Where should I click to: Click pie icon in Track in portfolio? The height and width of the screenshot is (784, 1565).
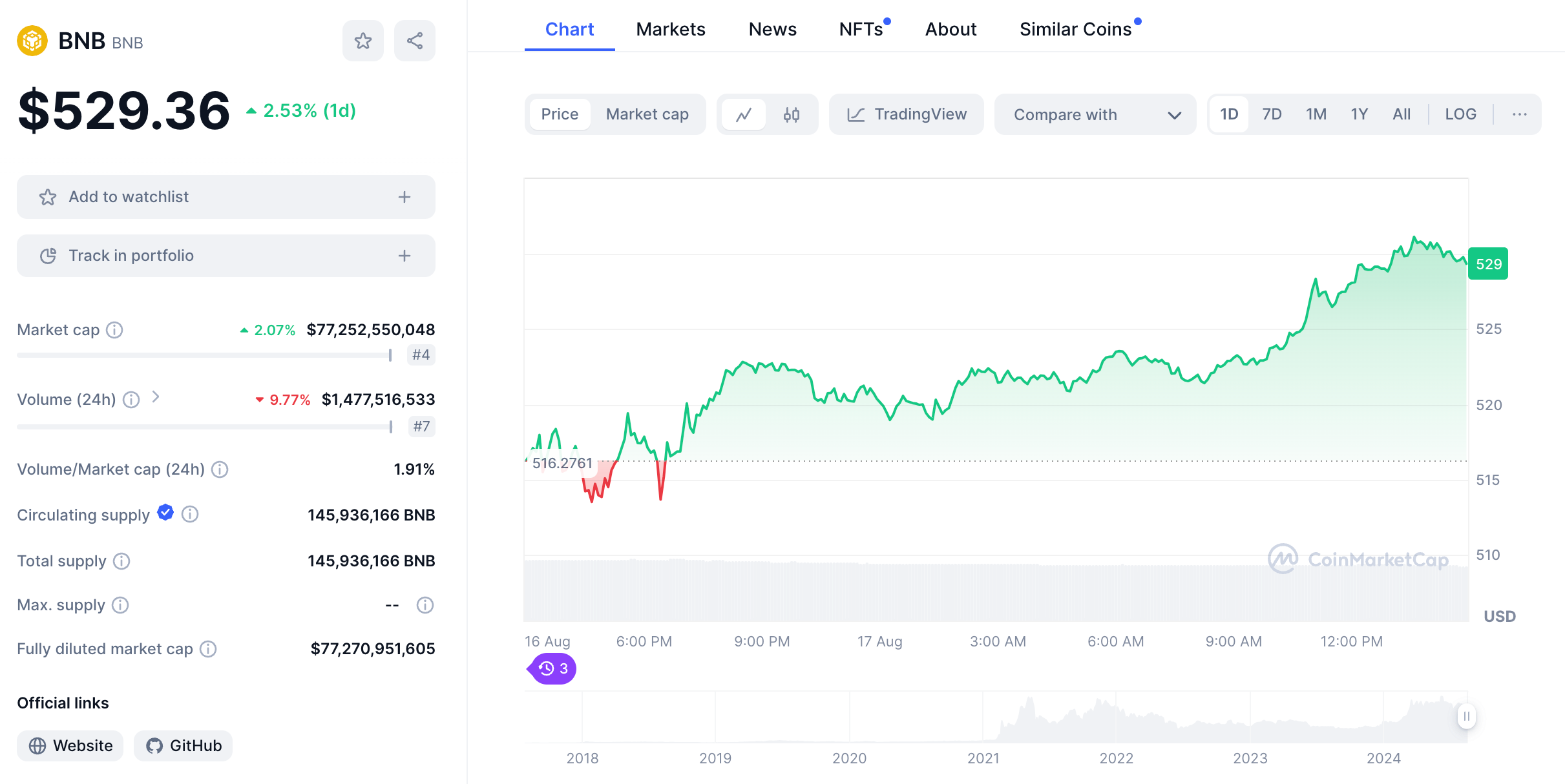click(48, 256)
